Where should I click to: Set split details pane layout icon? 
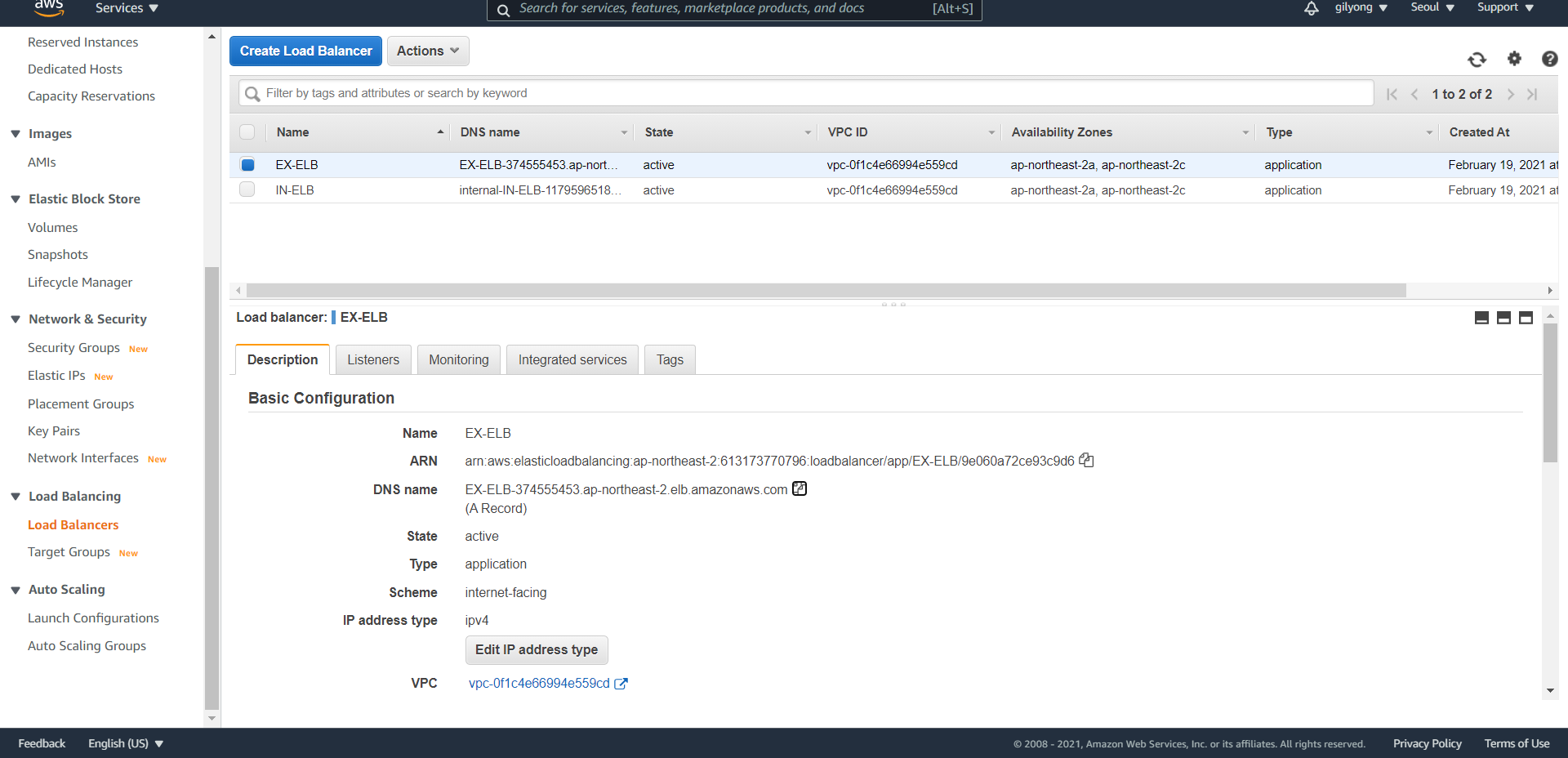(1503, 318)
